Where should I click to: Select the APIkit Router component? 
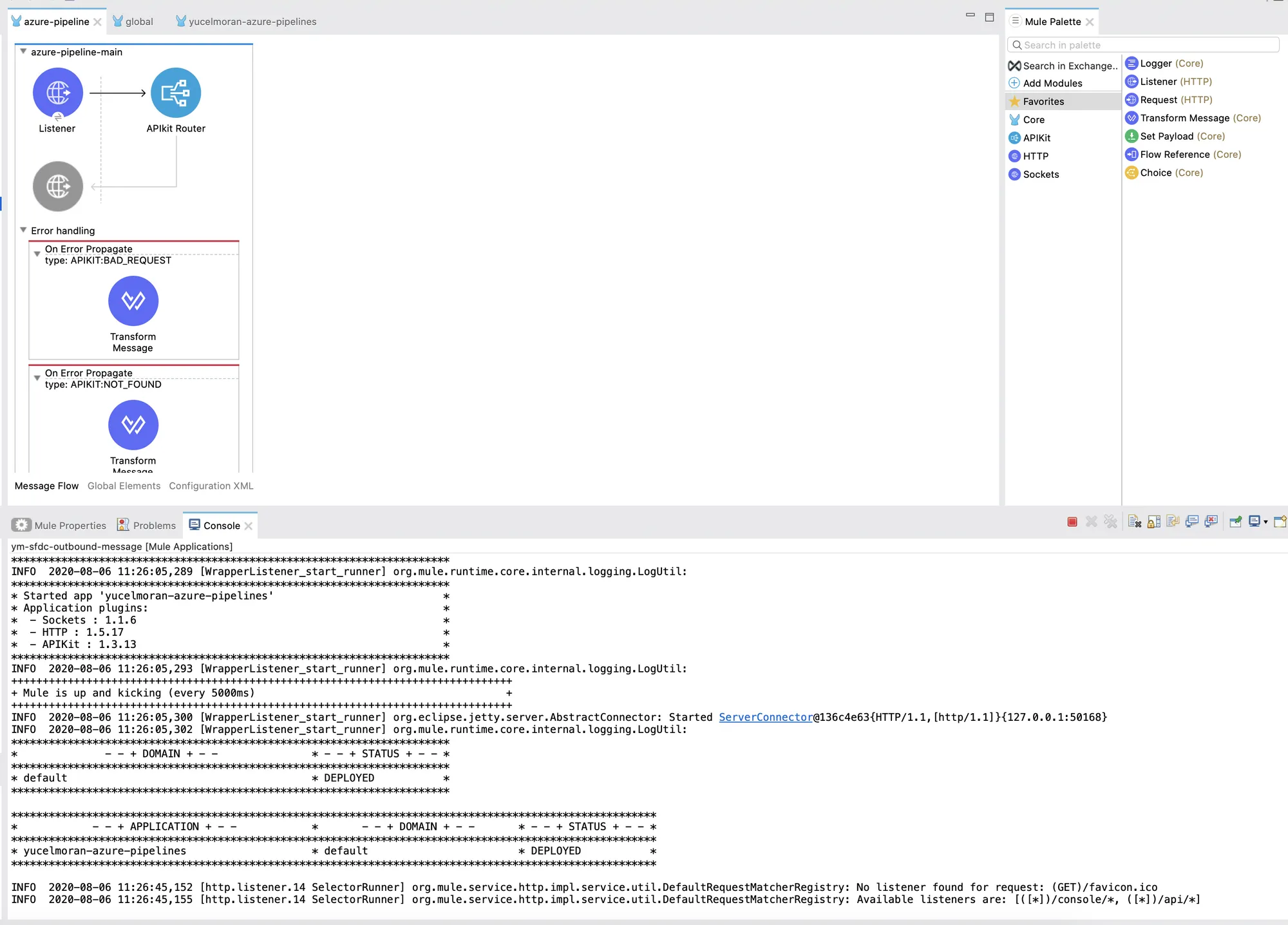[176, 93]
